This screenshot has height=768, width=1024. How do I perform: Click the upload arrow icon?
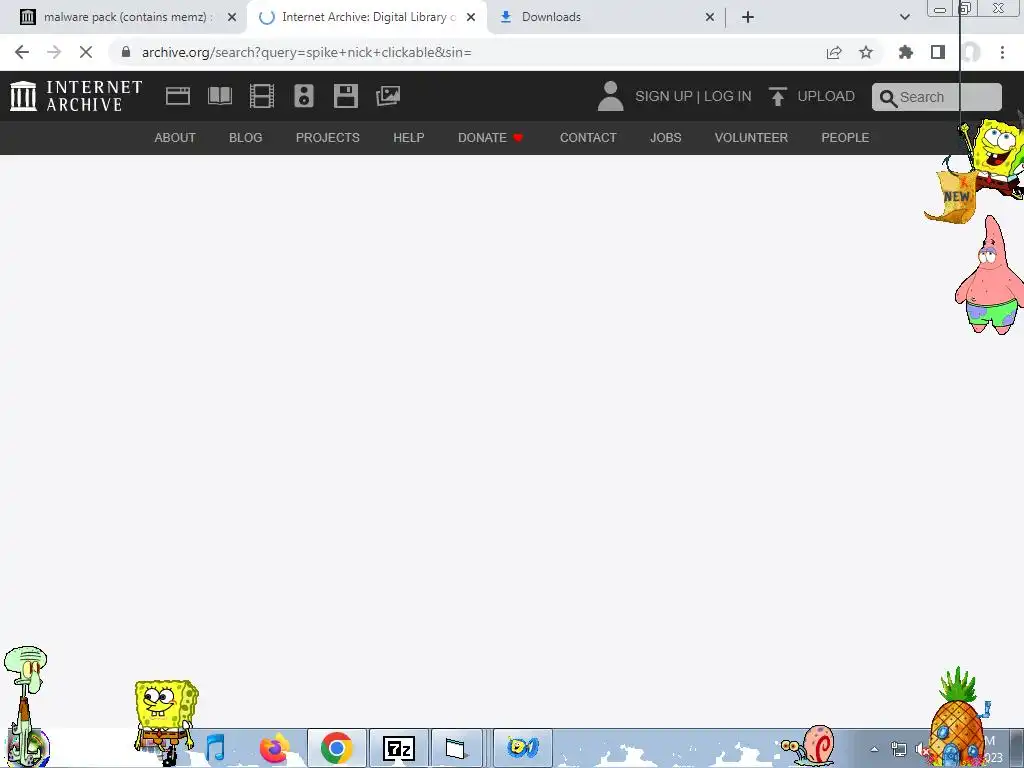(777, 97)
